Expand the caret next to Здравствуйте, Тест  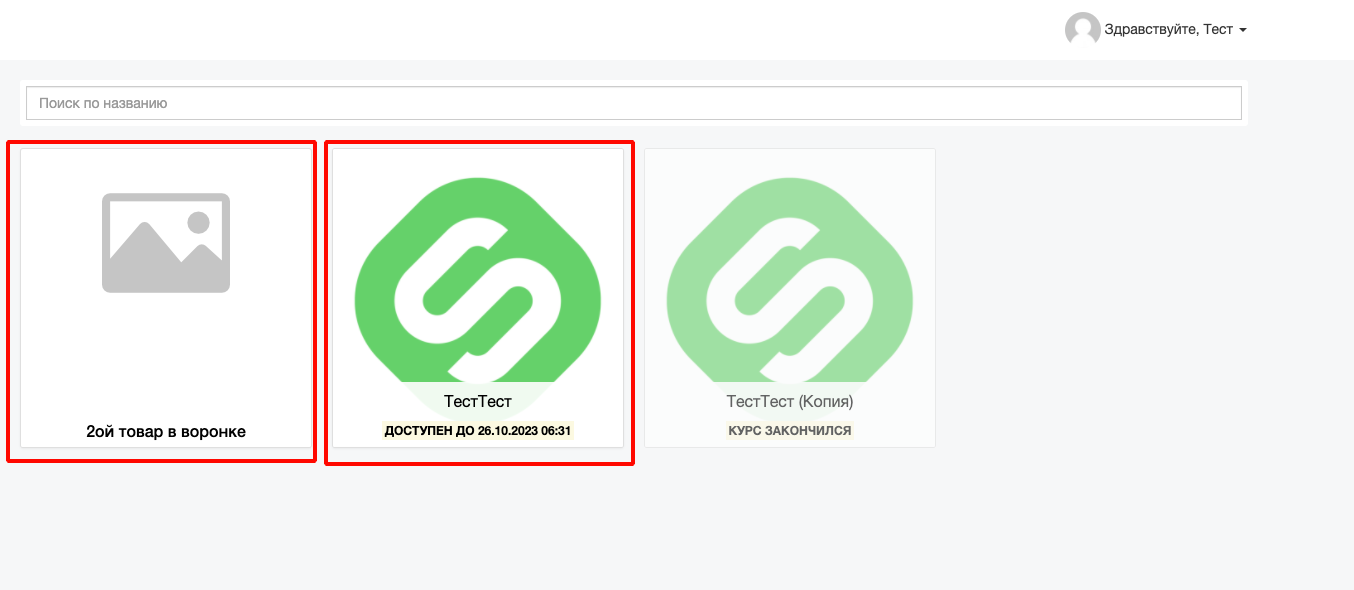1243,31
